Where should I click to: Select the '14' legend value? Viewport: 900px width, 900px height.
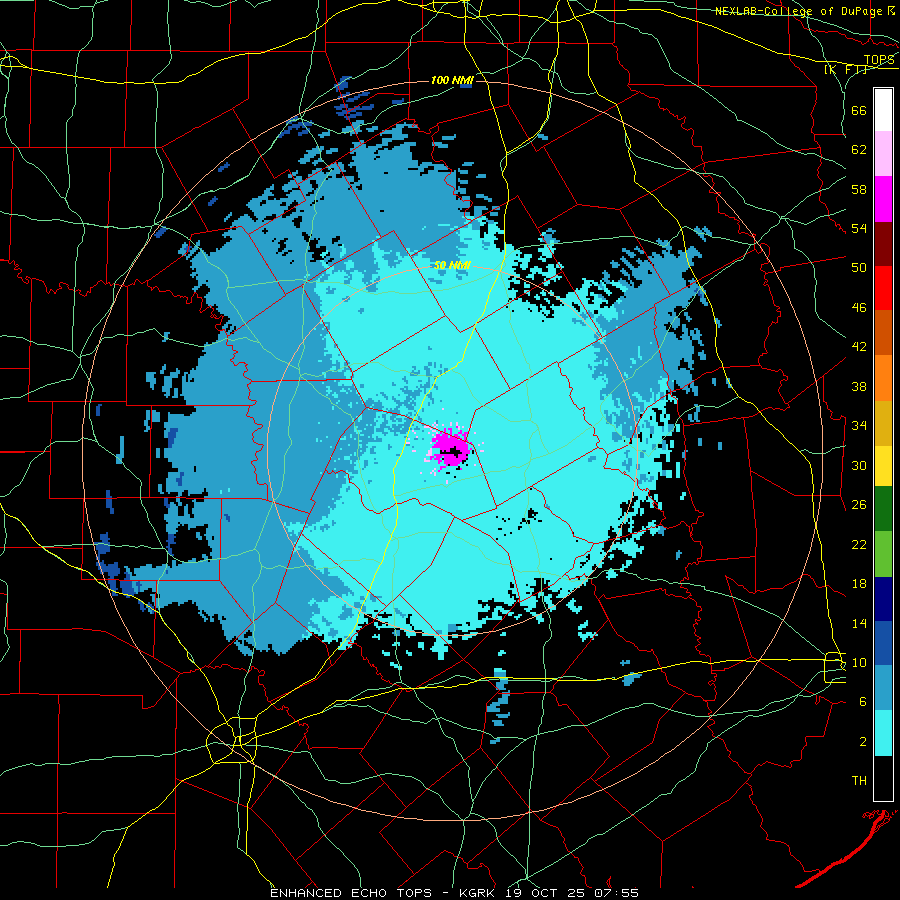tap(859, 623)
